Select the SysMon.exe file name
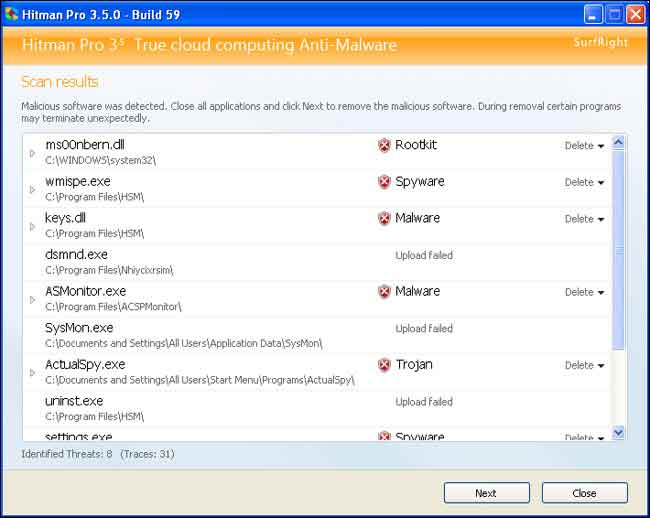Image resolution: width=650 pixels, height=518 pixels. [79, 328]
